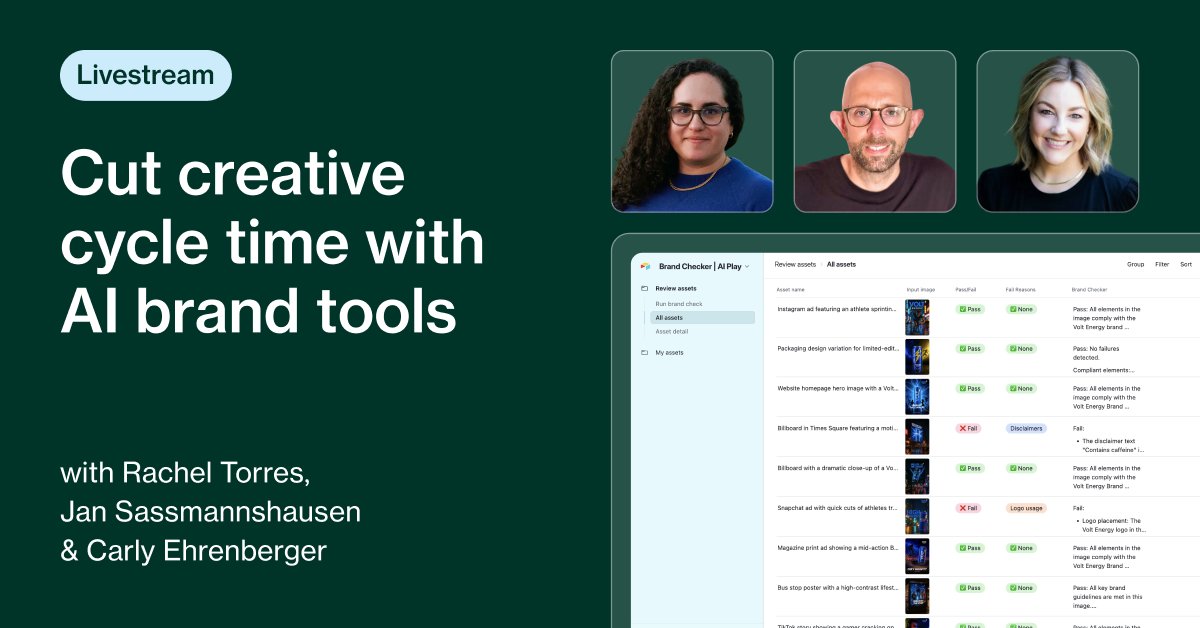This screenshot has height=628, width=1200.
Task: Open the Brand Checker | AI Play dropdown
Action: coord(704,267)
